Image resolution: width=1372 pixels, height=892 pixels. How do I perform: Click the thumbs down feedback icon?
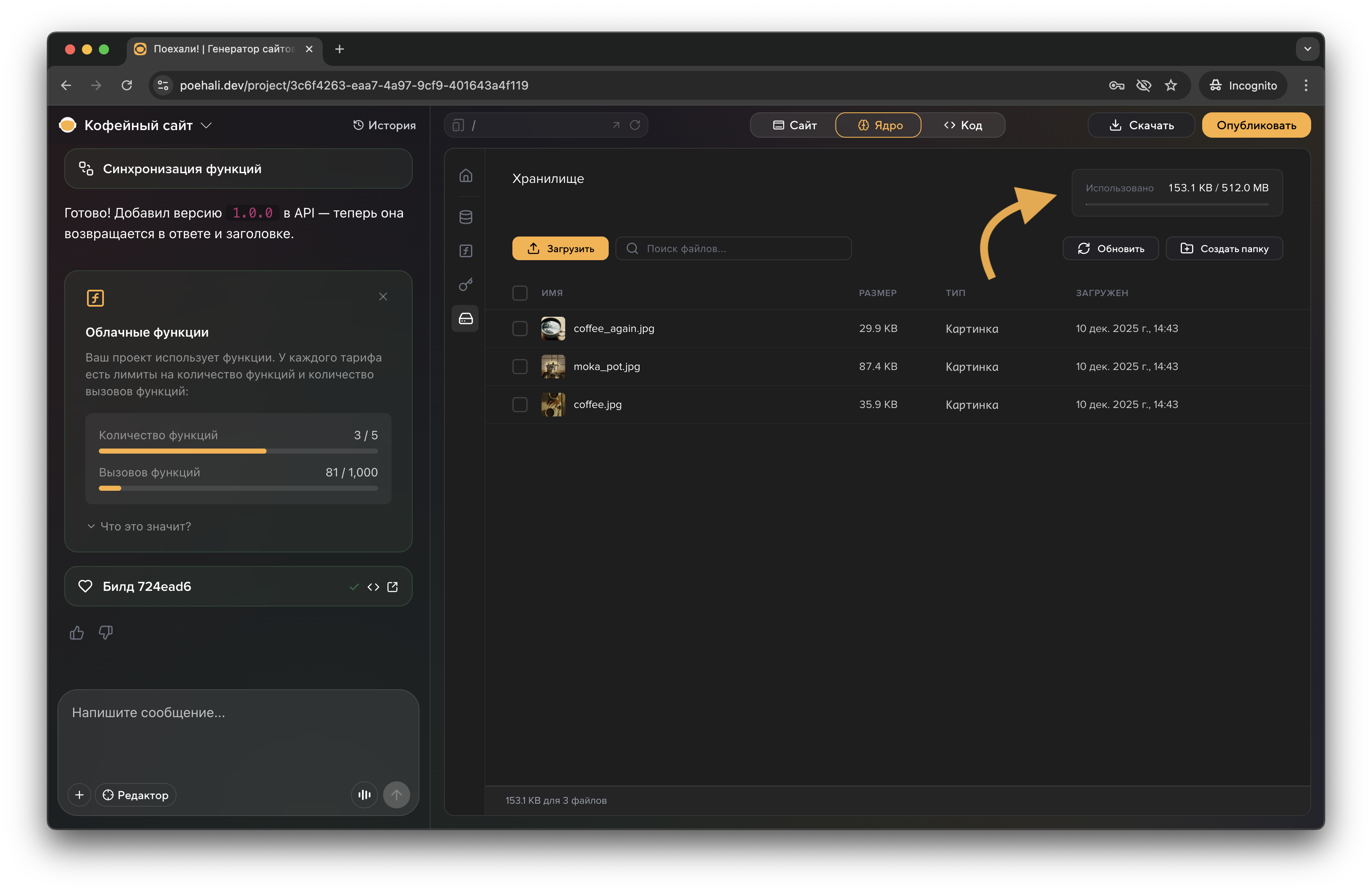click(x=106, y=633)
